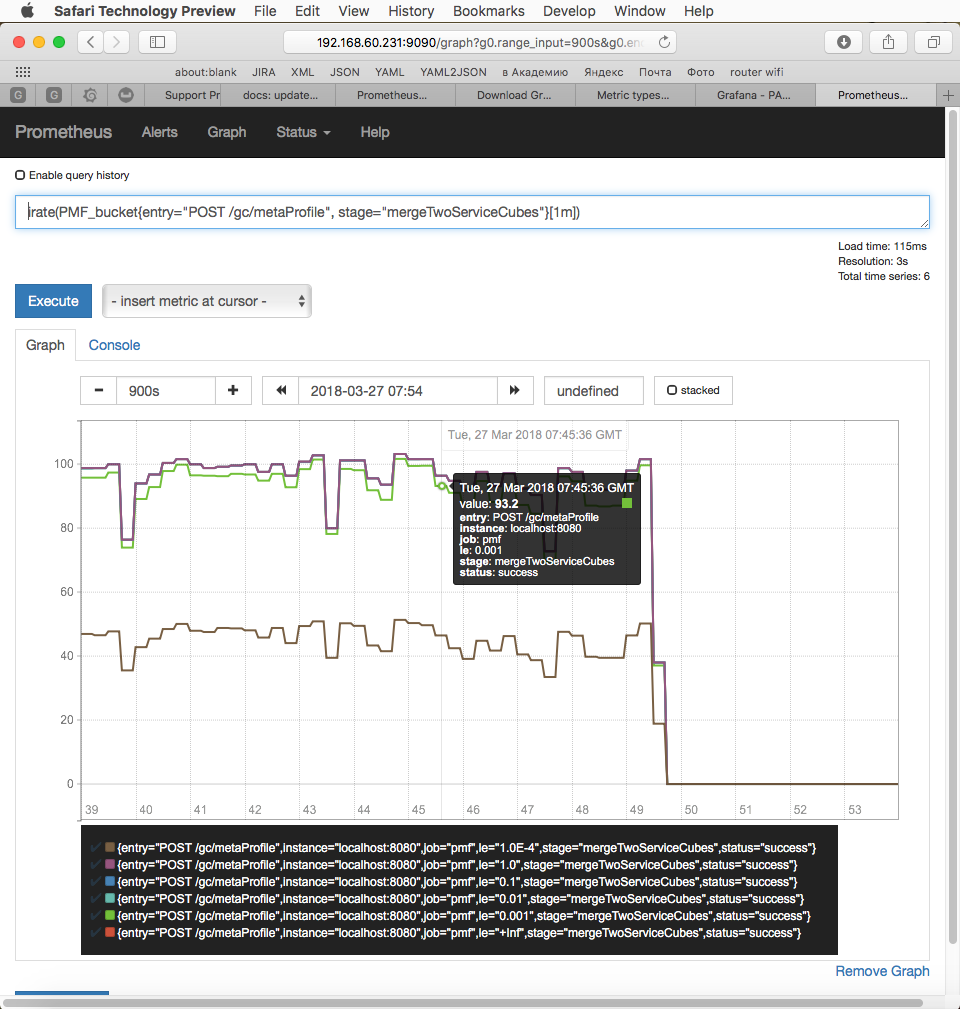
Task: Open the router wifi bookmark
Action: point(757,72)
